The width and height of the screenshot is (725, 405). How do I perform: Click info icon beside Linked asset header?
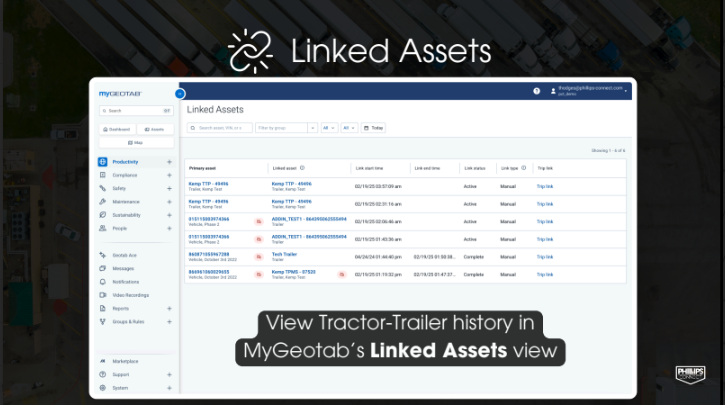tap(302, 168)
